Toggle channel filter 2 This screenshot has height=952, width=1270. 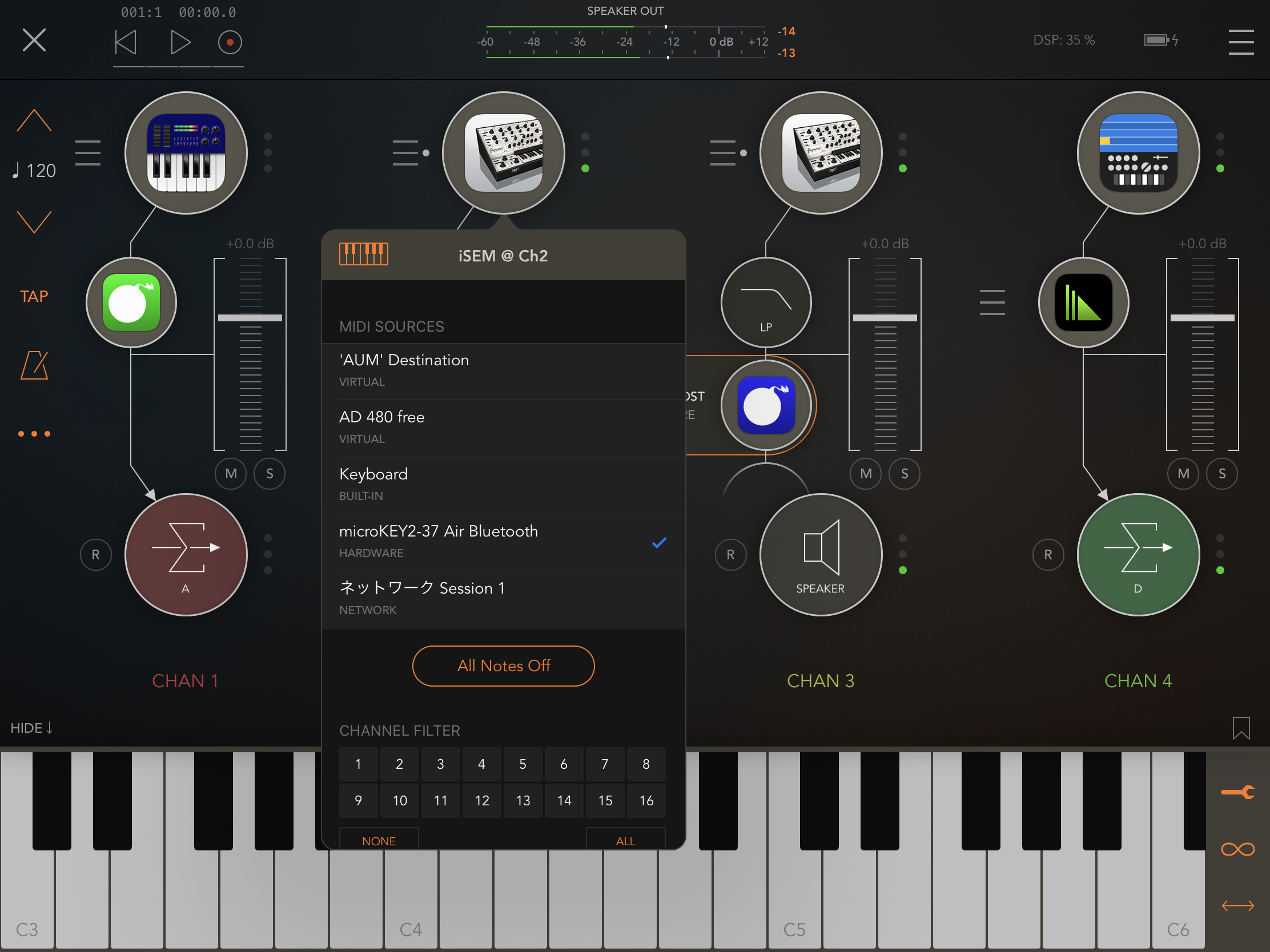(x=400, y=764)
